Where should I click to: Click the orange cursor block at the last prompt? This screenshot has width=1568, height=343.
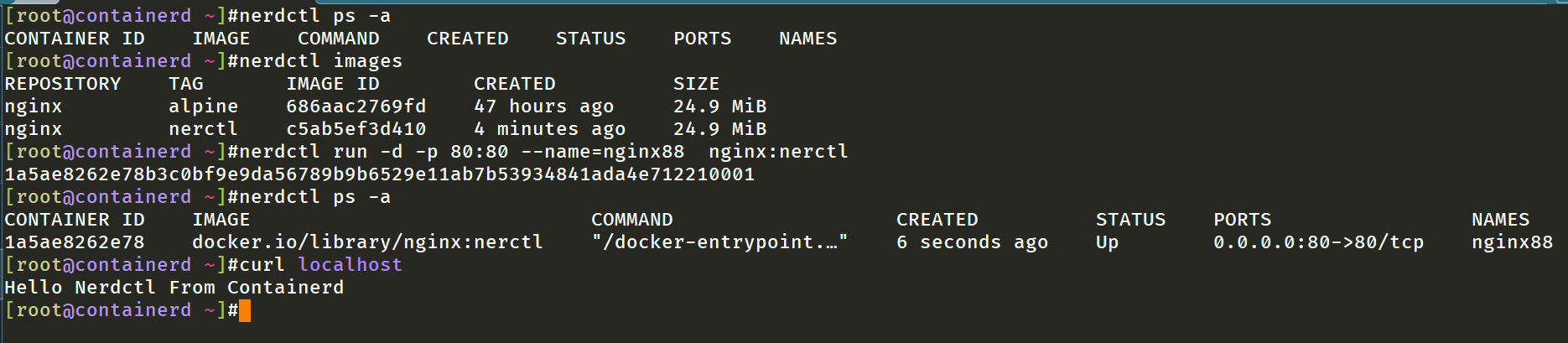245,311
